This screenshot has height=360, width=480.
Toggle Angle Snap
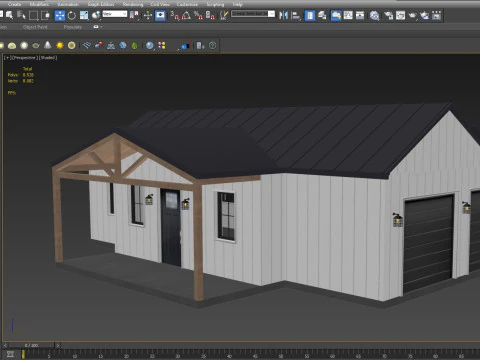(x=186, y=15)
